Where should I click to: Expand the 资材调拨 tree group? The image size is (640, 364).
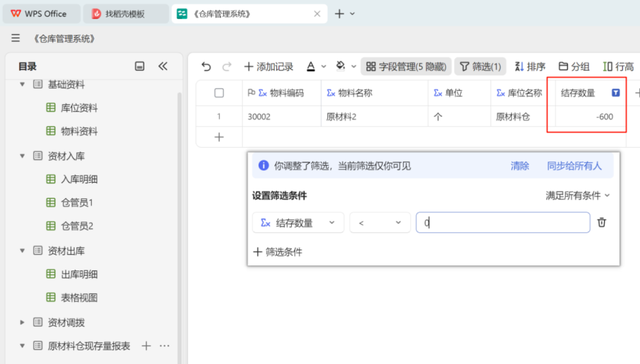tap(22, 322)
